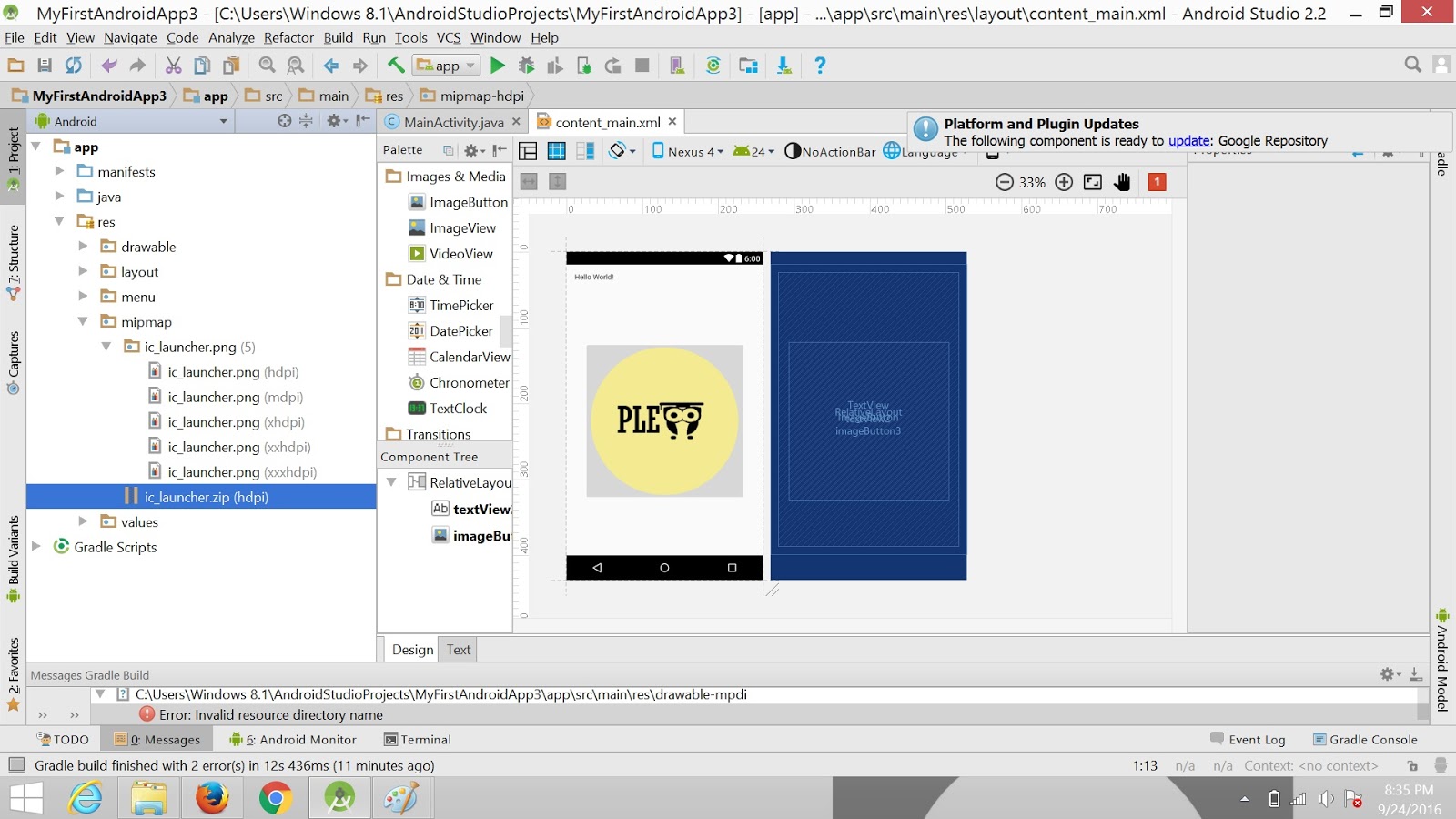The height and width of the screenshot is (819, 1456).
Task: Open the SDK Manager download icon
Action: click(784, 66)
